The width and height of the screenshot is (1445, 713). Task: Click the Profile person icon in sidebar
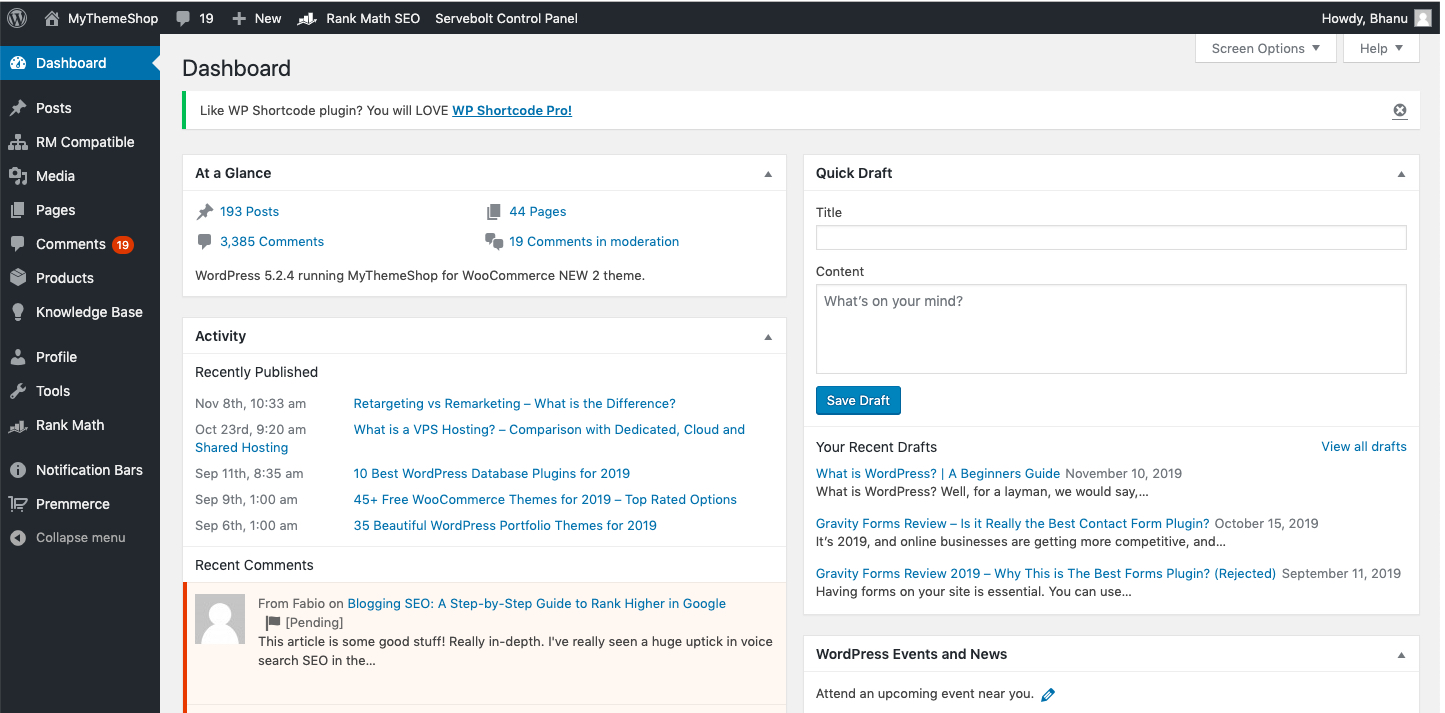[x=18, y=357]
